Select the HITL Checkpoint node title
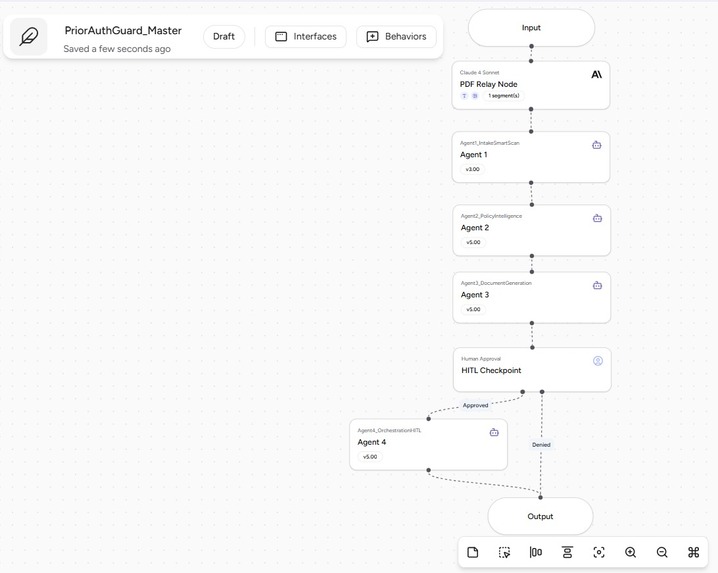Viewport: 718px width, 573px height. pyautogui.click(x=491, y=371)
